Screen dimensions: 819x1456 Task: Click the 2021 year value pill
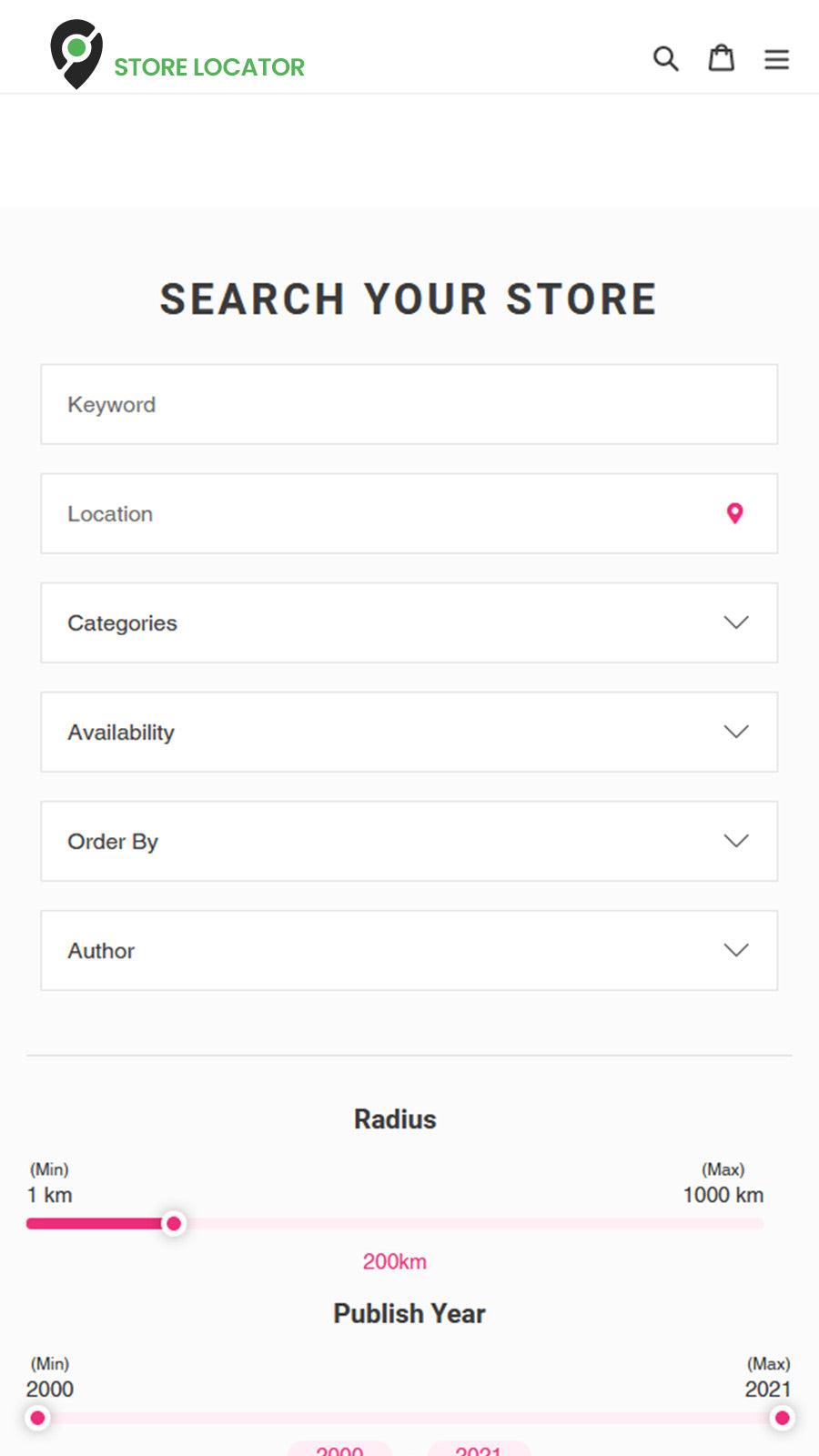(479, 1450)
